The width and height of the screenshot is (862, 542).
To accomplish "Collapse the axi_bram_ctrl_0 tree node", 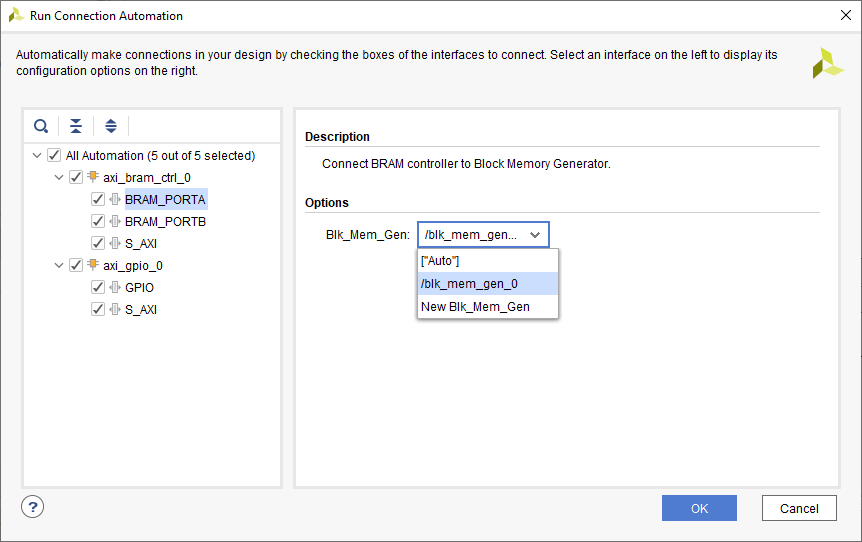I will 59,177.
